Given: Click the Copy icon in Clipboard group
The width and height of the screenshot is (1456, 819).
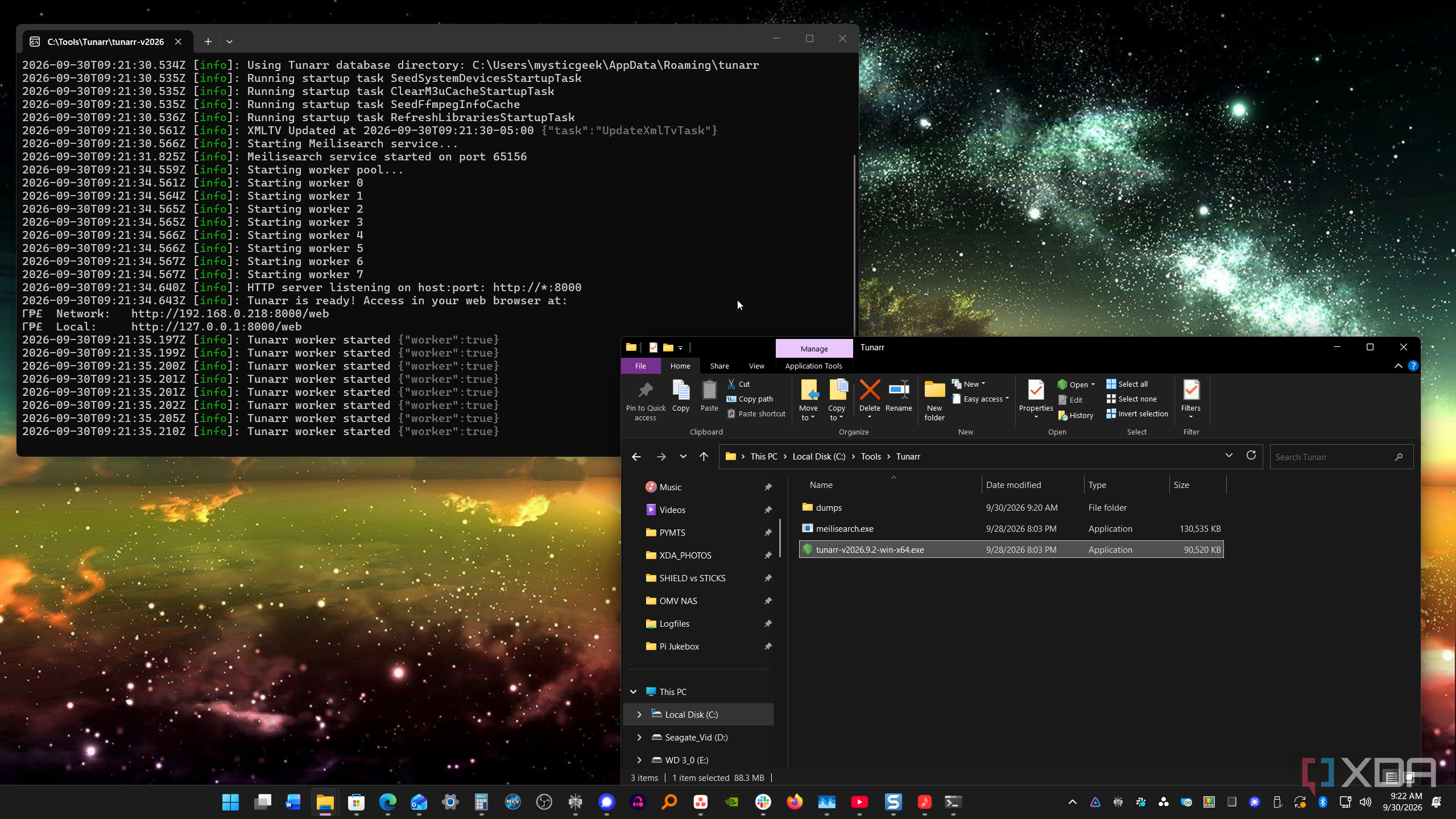Looking at the screenshot, I should (x=681, y=391).
